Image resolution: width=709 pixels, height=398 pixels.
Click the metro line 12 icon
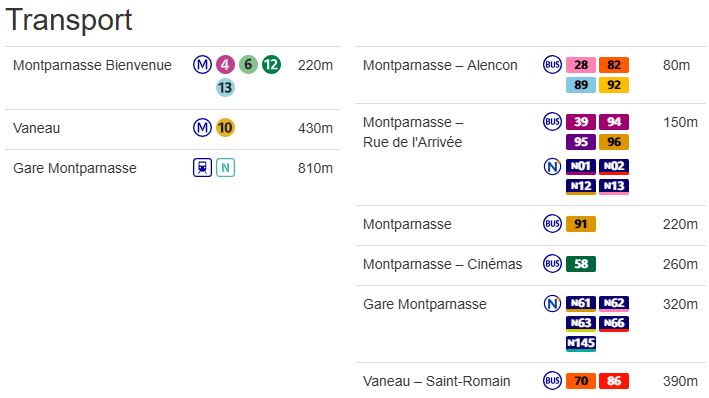[x=271, y=65]
